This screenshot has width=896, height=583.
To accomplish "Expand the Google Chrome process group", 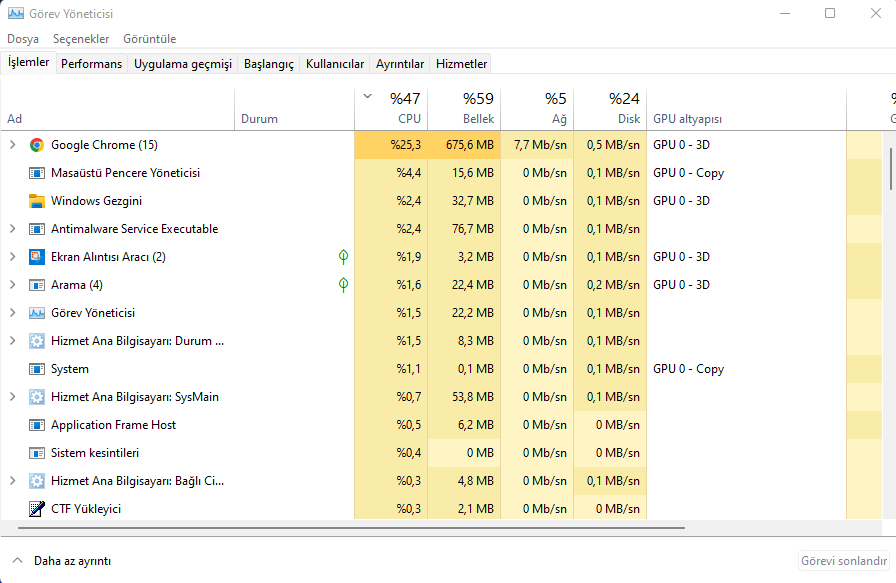I will 13,145.
